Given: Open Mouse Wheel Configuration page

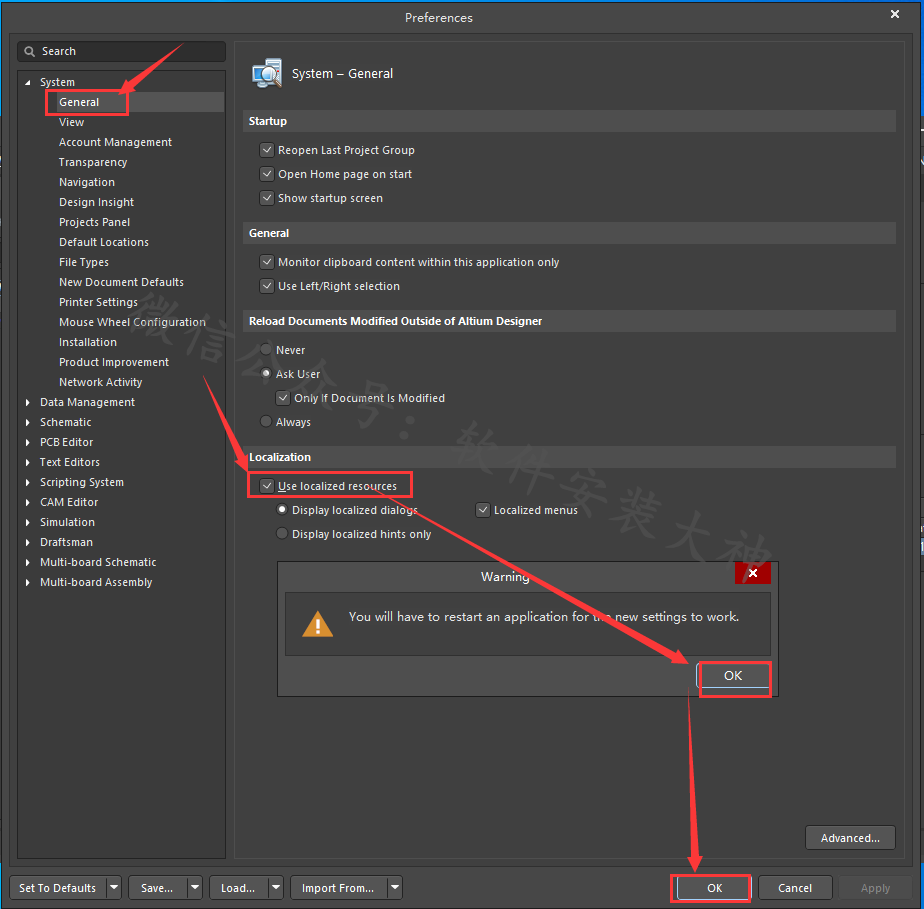Looking at the screenshot, I should [133, 323].
